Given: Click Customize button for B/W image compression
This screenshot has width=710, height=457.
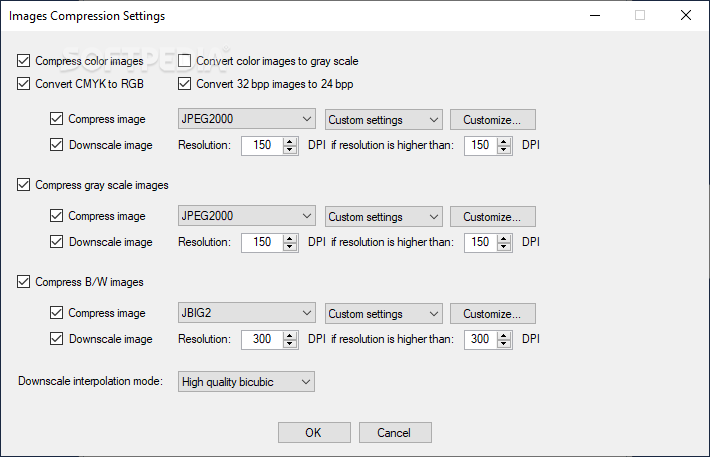Looking at the screenshot, I should coord(492,314).
